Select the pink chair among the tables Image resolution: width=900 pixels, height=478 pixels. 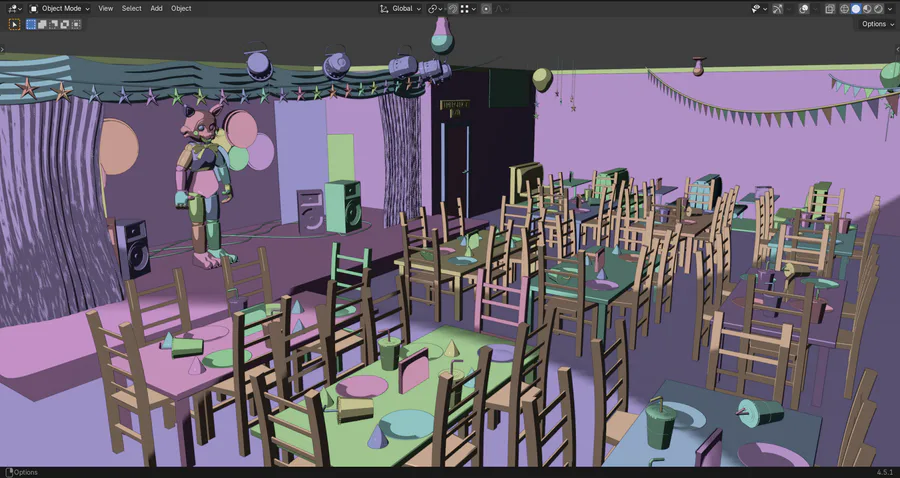[501, 301]
